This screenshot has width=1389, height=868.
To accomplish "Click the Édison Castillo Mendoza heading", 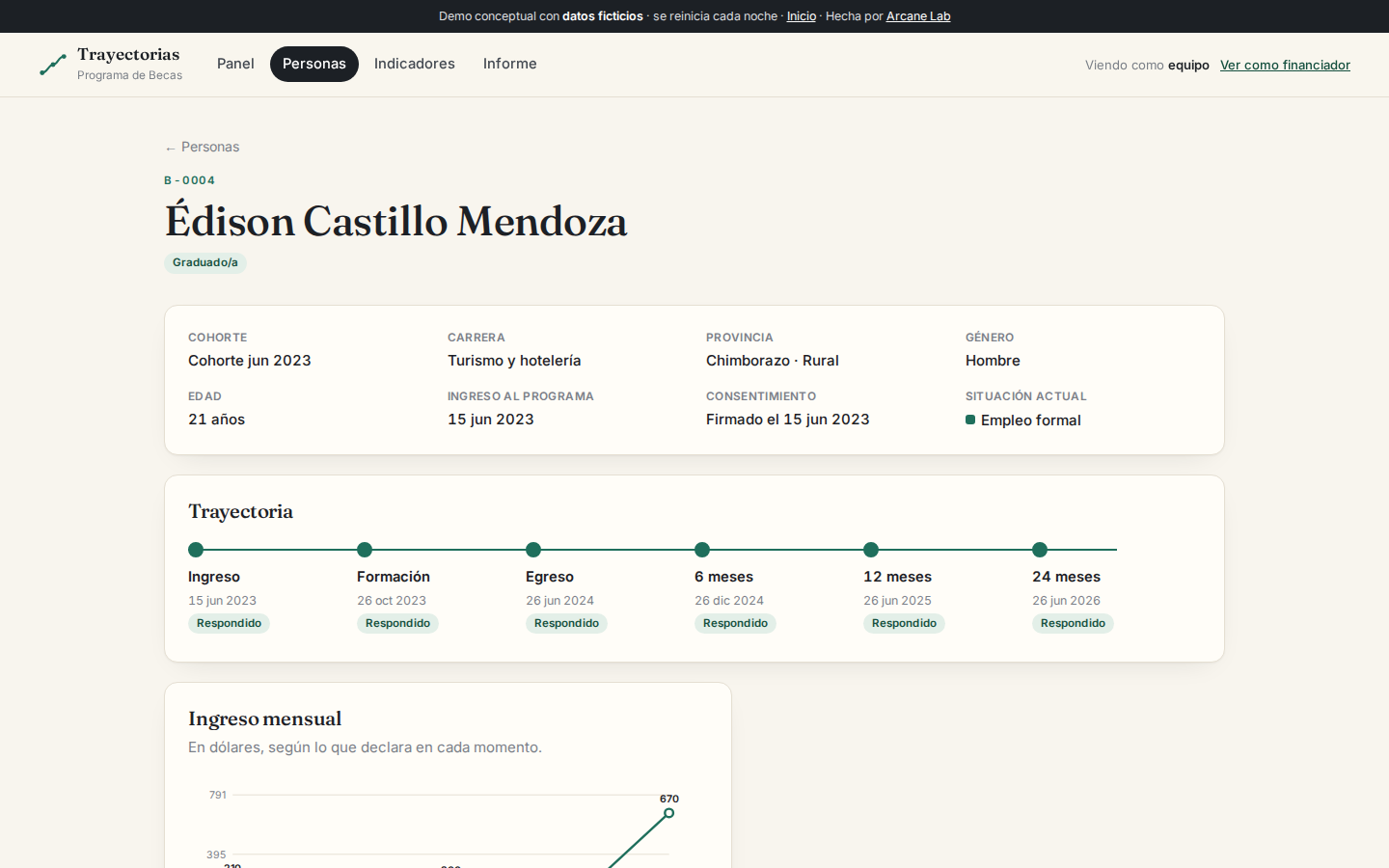I will tap(395, 220).
